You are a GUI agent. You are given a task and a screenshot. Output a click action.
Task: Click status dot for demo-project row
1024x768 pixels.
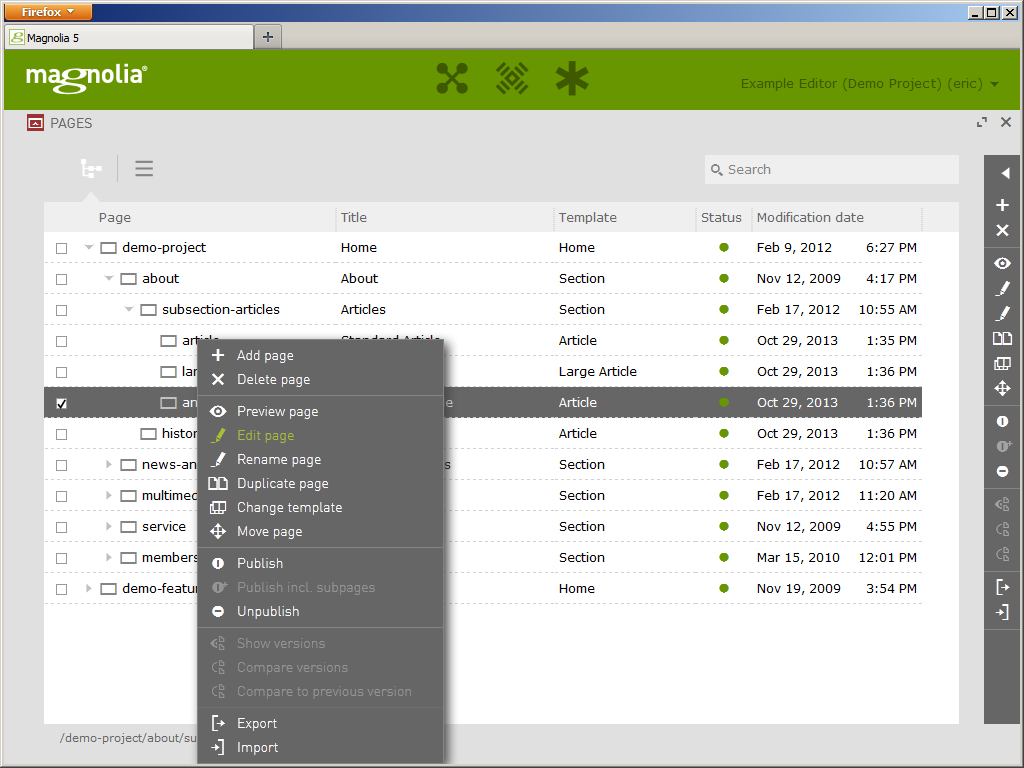coord(724,248)
